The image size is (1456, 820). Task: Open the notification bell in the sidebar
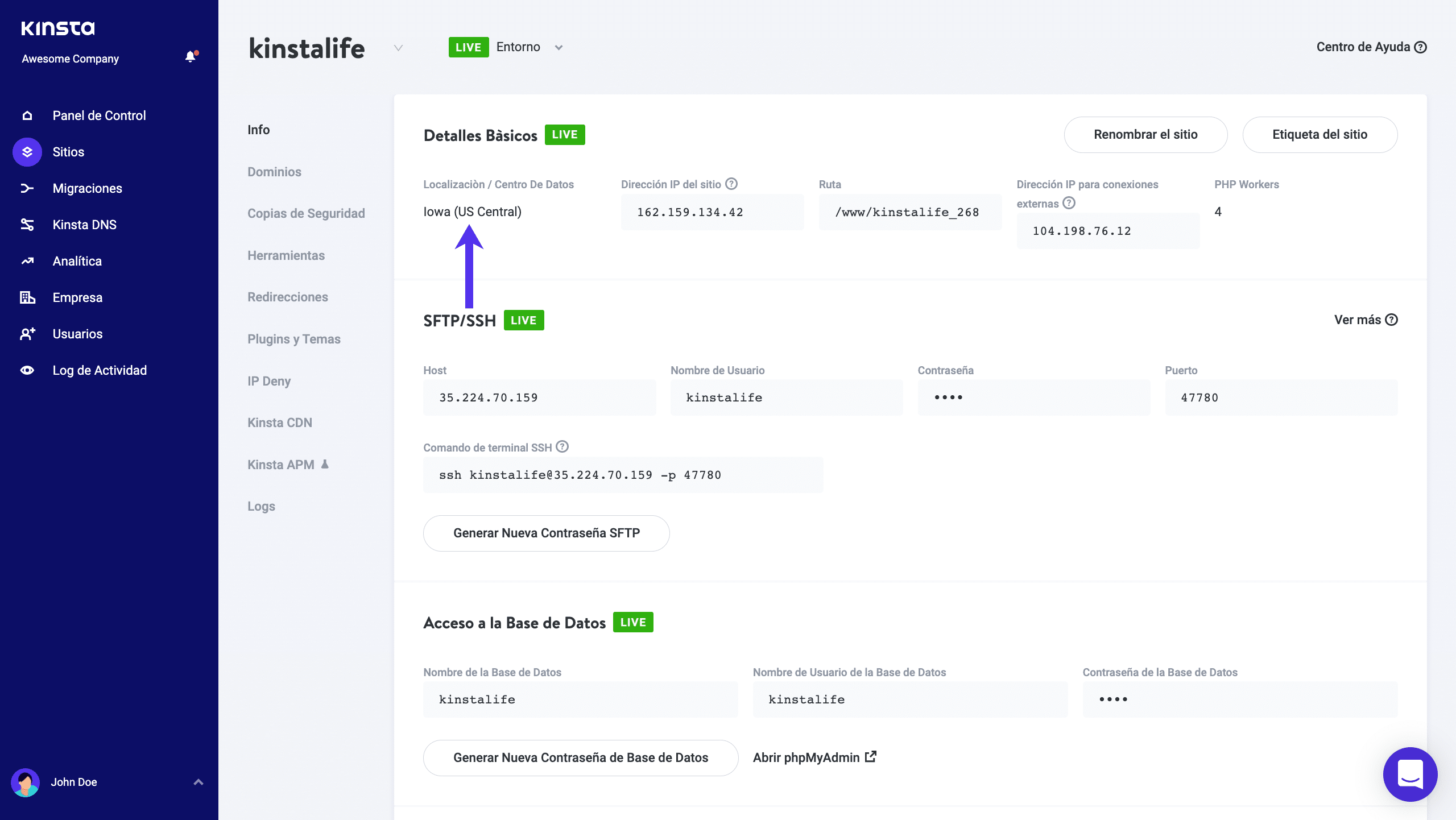(x=190, y=57)
